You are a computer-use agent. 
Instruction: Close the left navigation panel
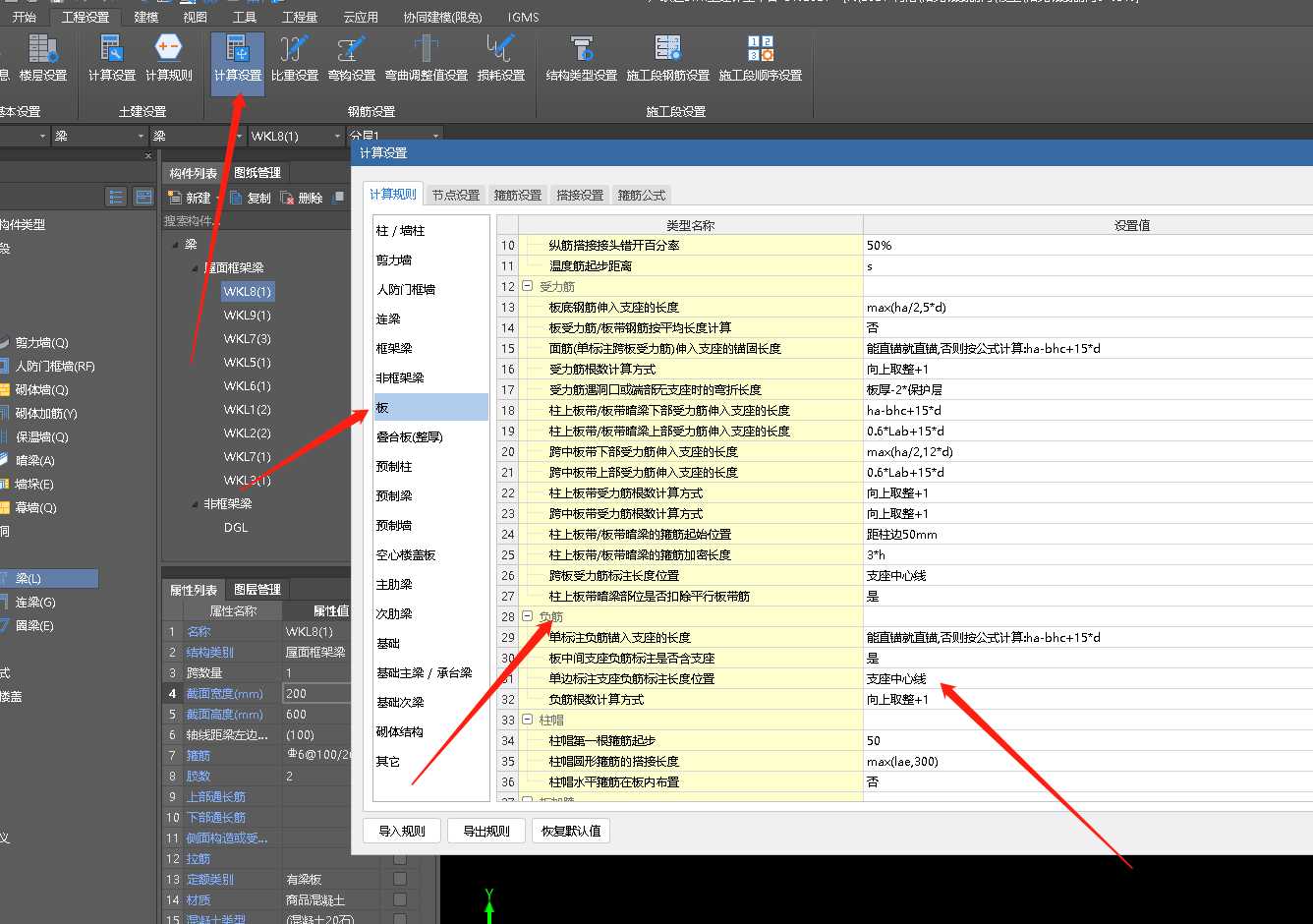[148, 155]
